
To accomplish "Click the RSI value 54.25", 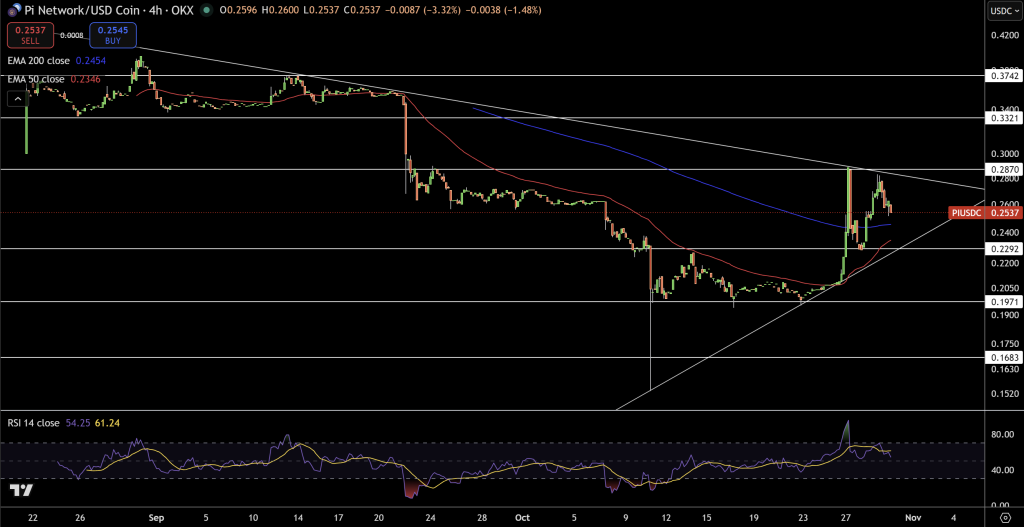I will pyautogui.click(x=78, y=423).
